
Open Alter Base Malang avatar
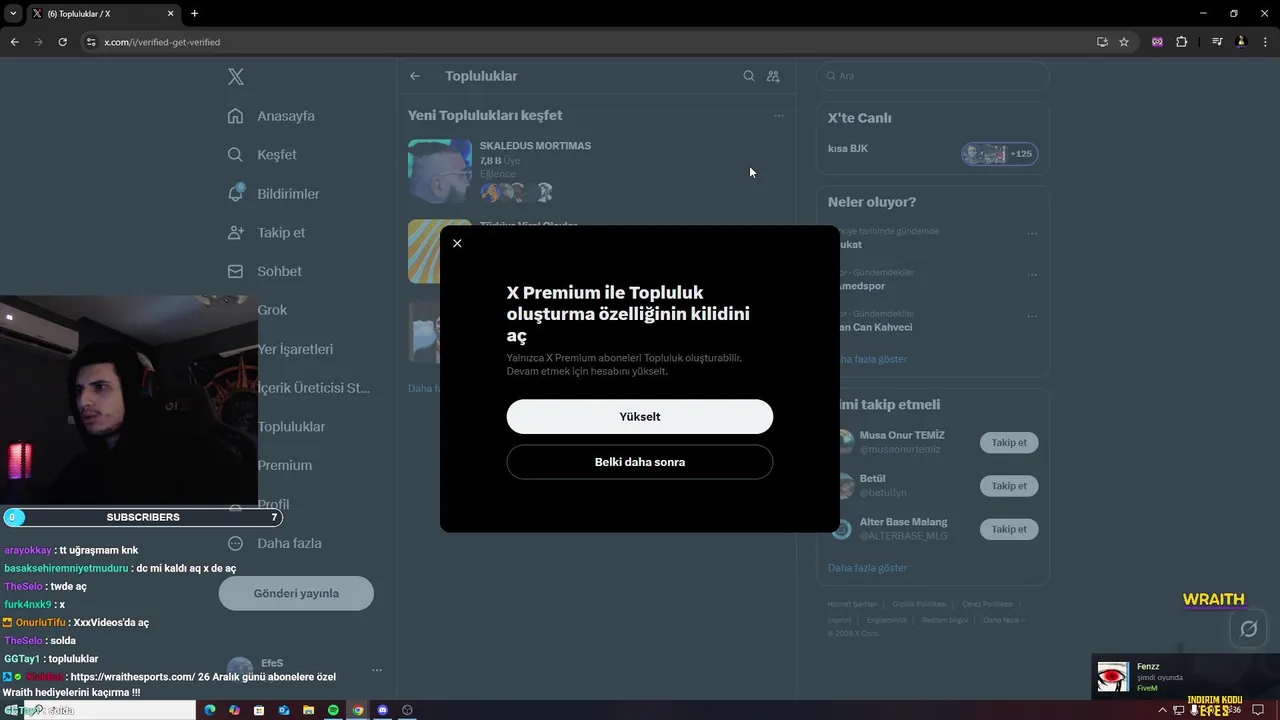pyautogui.click(x=842, y=529)
